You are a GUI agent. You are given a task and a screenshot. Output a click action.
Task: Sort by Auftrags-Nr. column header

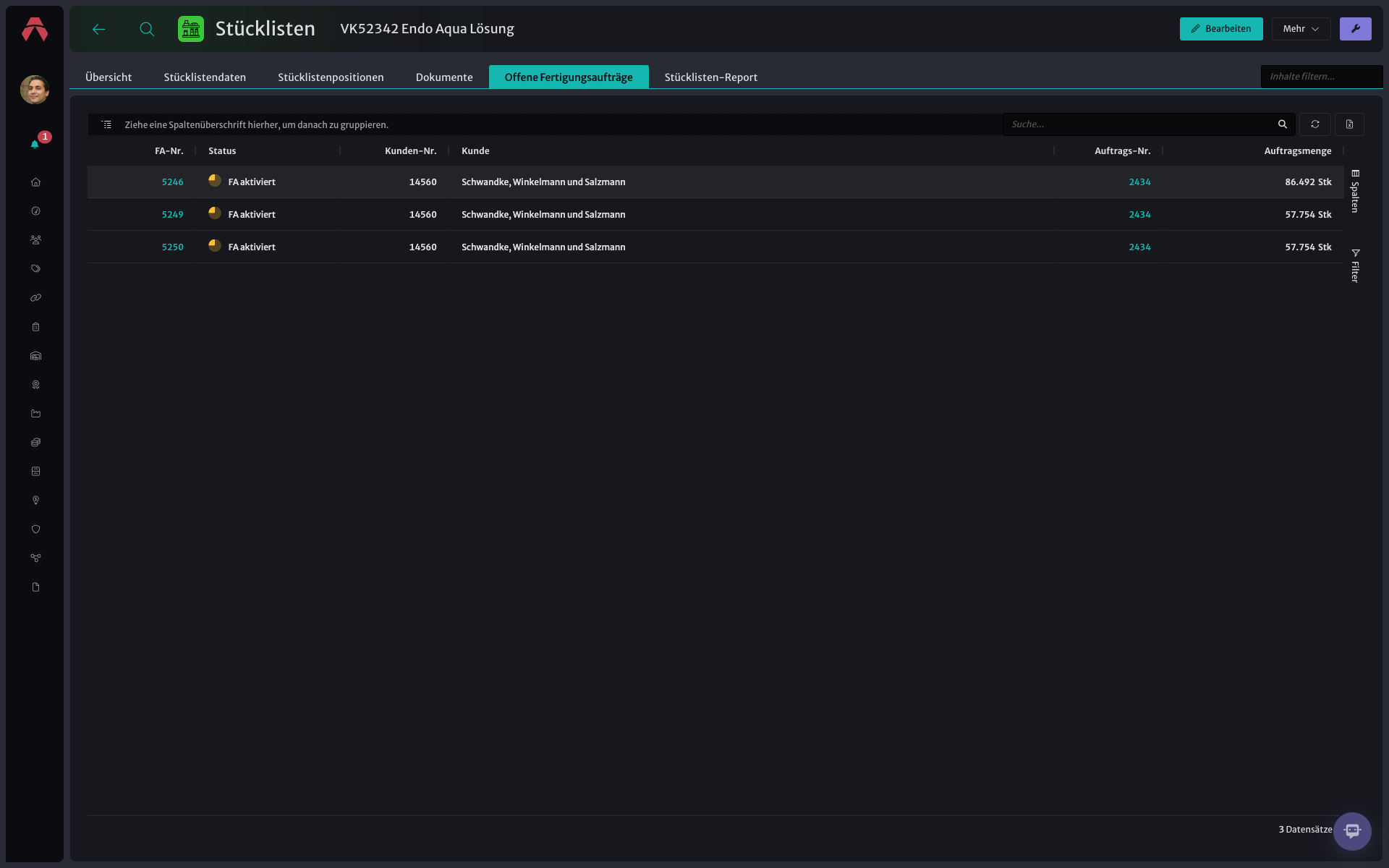click(1122, 150)
